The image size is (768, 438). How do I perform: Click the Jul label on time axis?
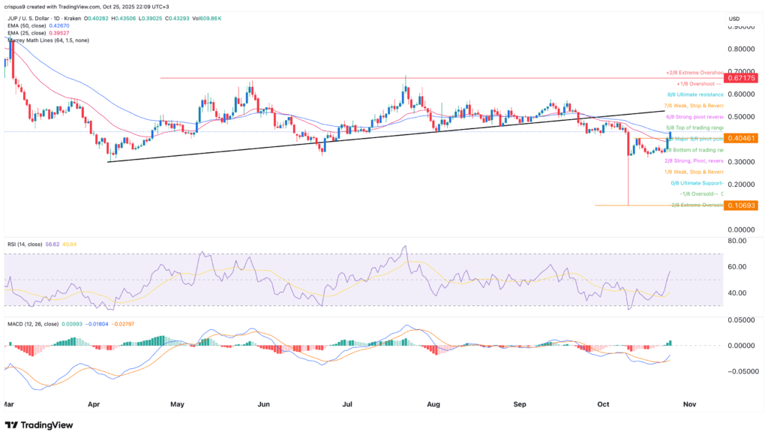pos(347,404)
